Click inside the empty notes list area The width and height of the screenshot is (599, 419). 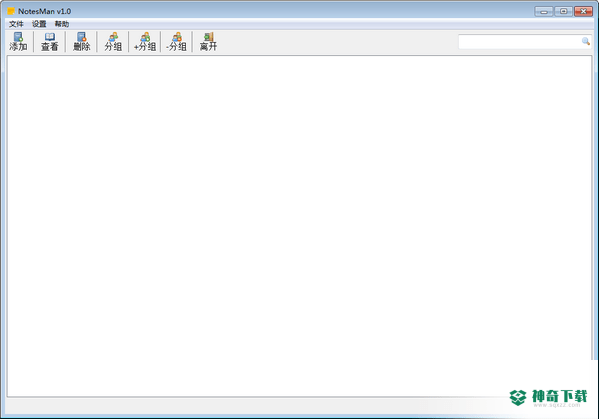point(299,226)
